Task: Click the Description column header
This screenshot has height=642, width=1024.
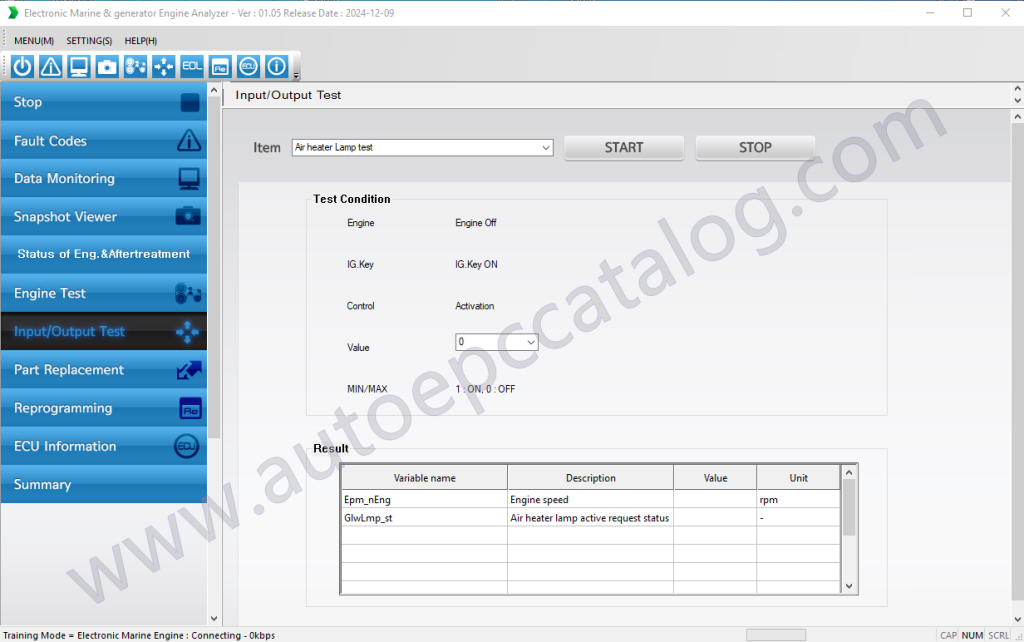Action: 590,478
